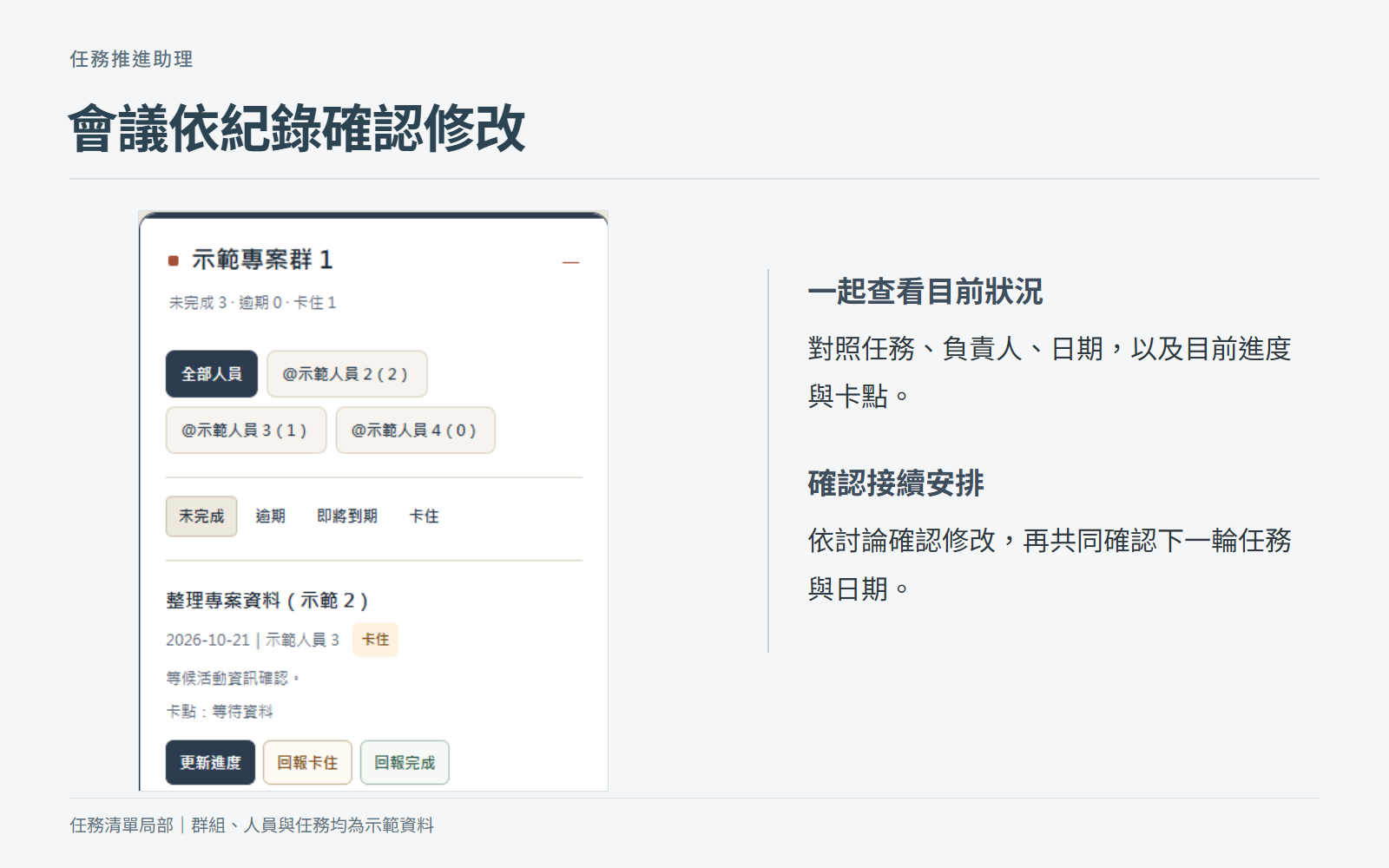Image resolution: width=1389 pixels, height=868 pixels.
Task: Click the 卡點:等待資料 line
Action: 220,712
